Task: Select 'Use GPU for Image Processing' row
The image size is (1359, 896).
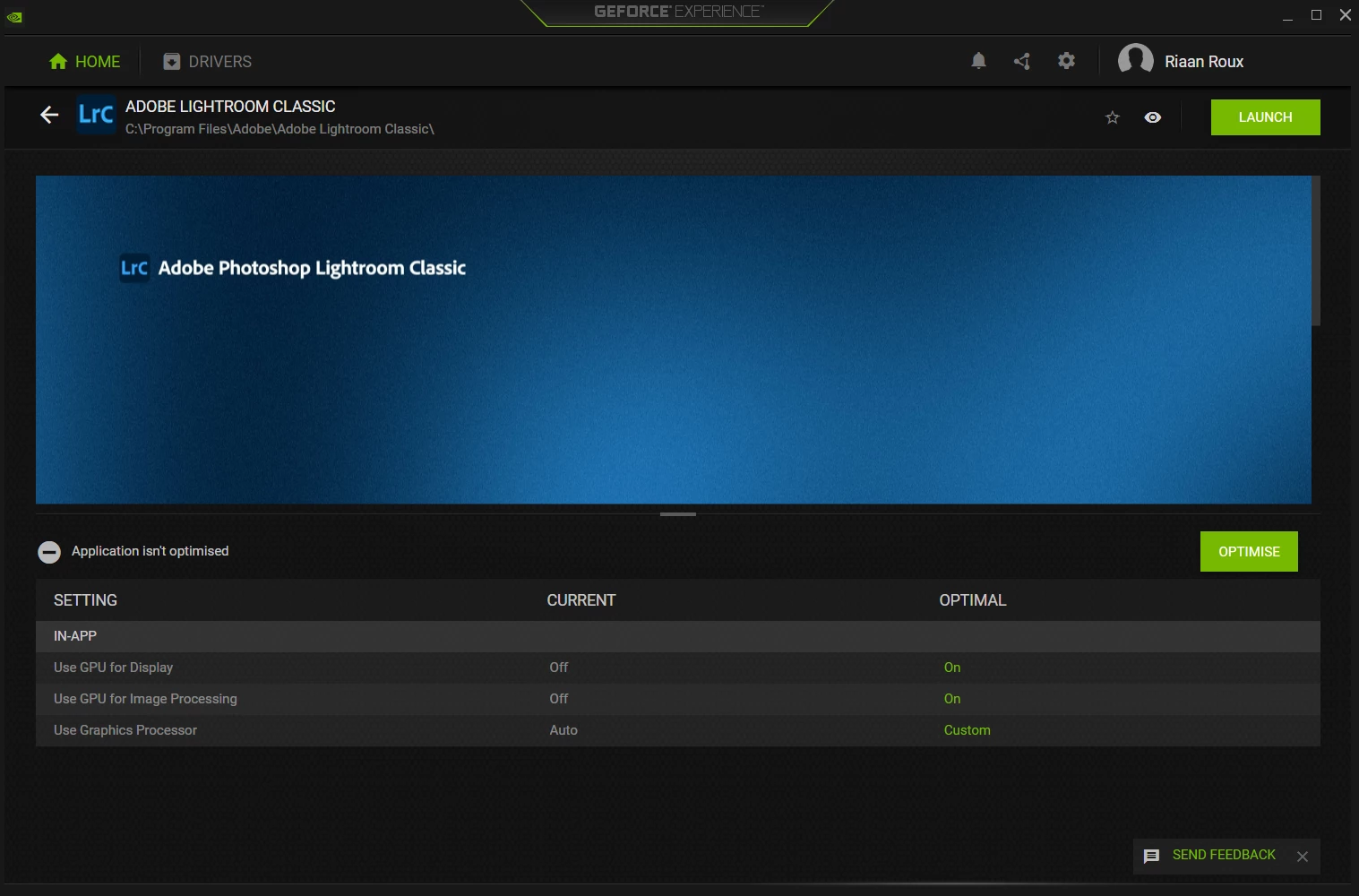Action: [678, 699]
